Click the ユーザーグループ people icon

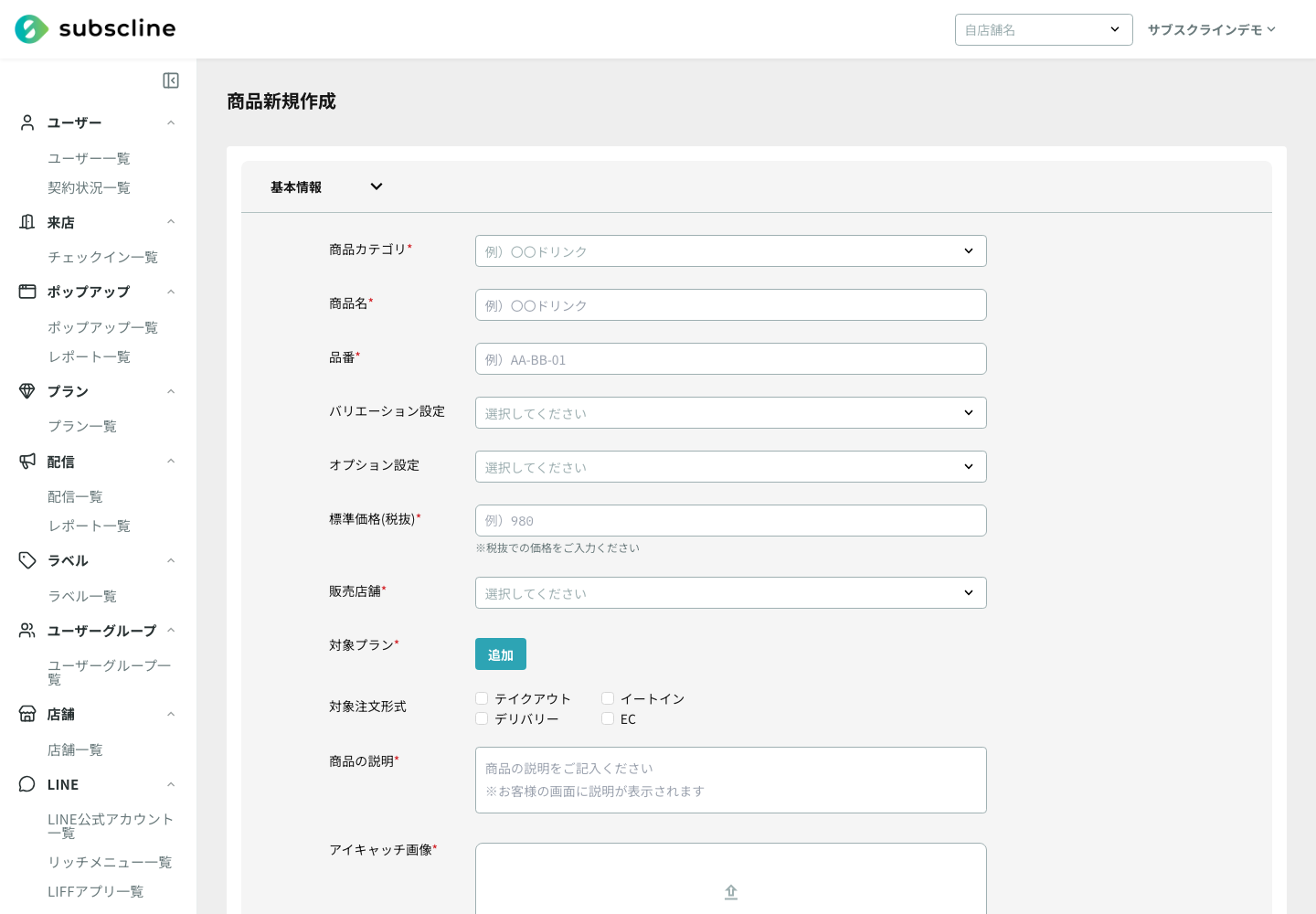point(27,631)
